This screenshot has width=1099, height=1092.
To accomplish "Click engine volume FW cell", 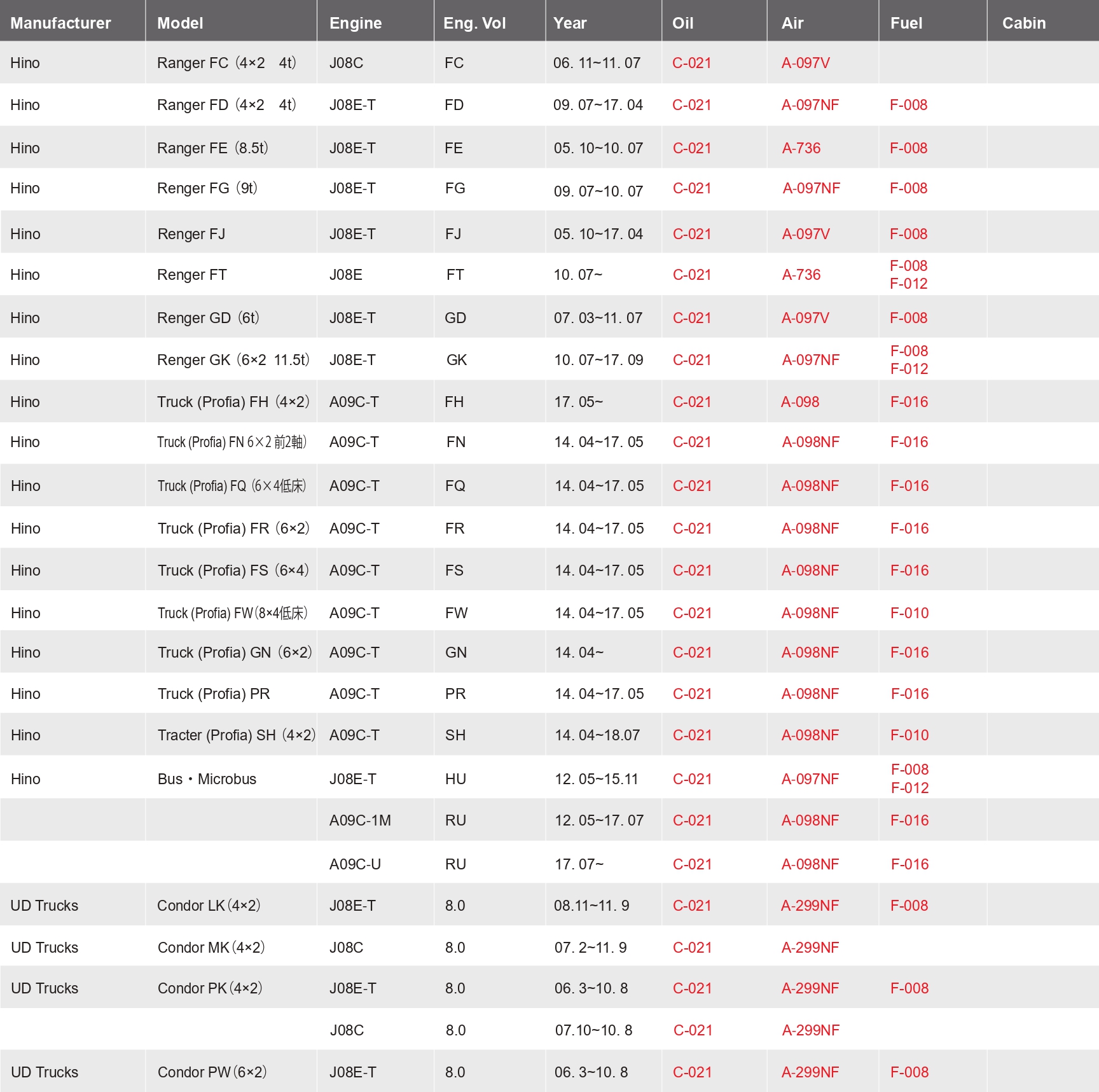I will click(456, 613).
